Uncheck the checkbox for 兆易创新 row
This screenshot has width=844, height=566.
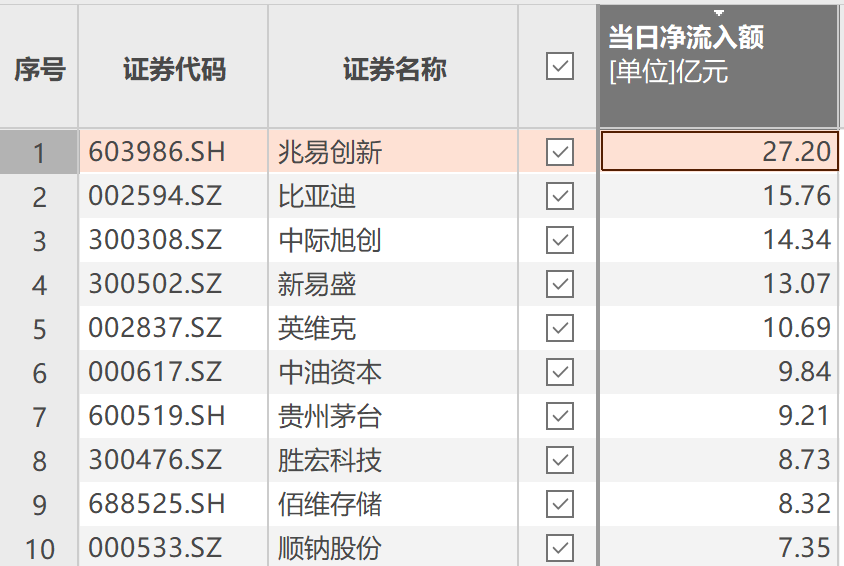pyautogui.click(x=560, y=152)
